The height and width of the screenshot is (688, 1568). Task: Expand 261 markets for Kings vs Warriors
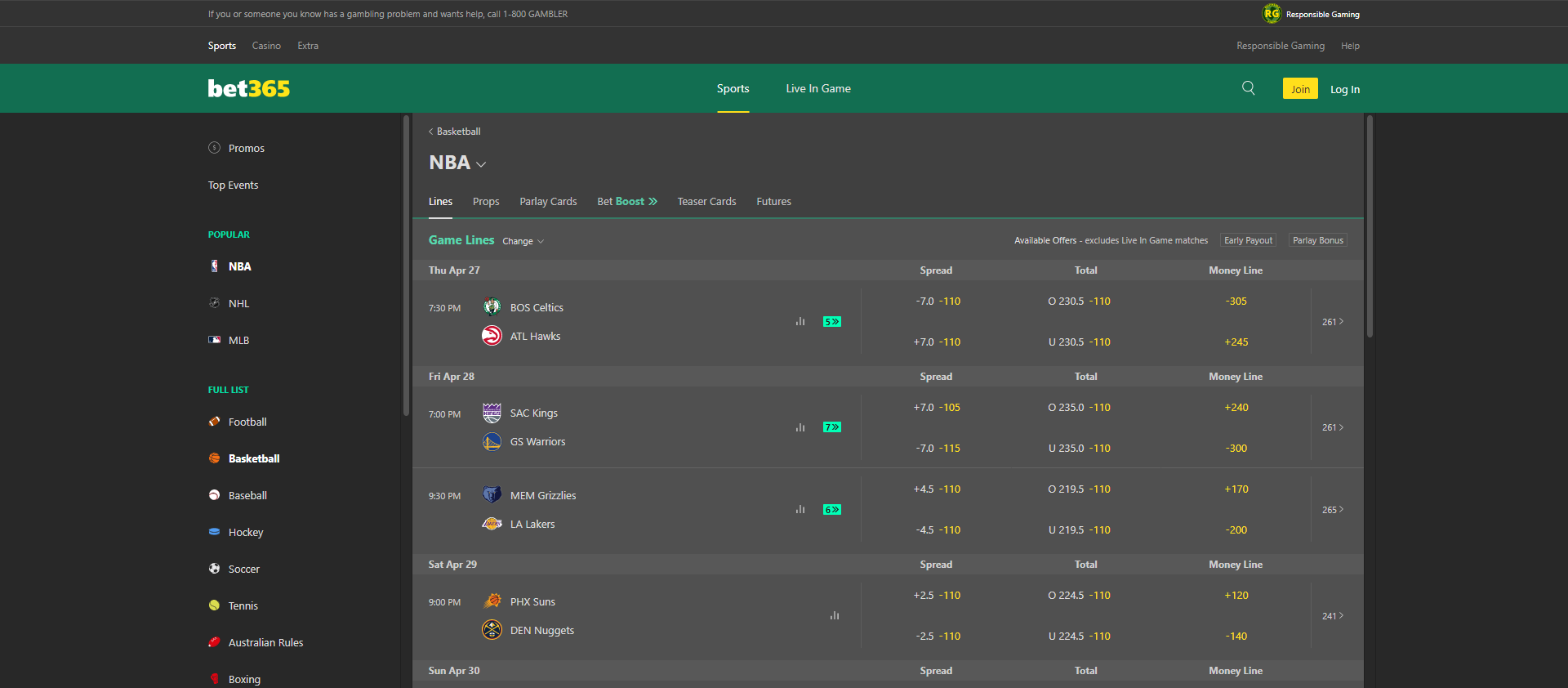(1333, 427)
